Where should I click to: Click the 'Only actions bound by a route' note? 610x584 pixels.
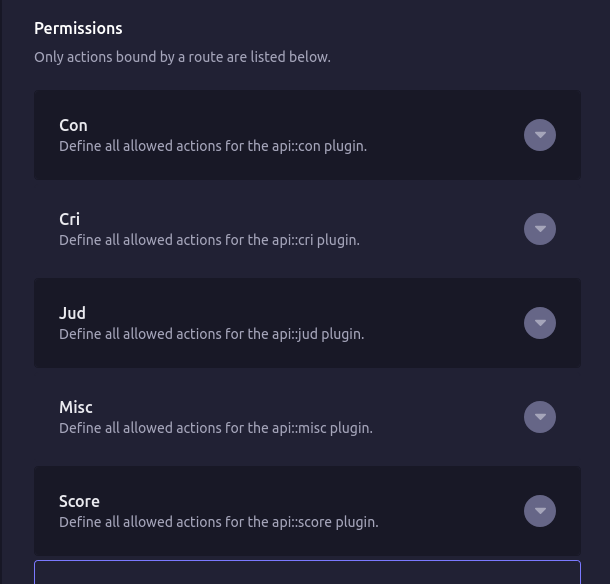[182, 57]
